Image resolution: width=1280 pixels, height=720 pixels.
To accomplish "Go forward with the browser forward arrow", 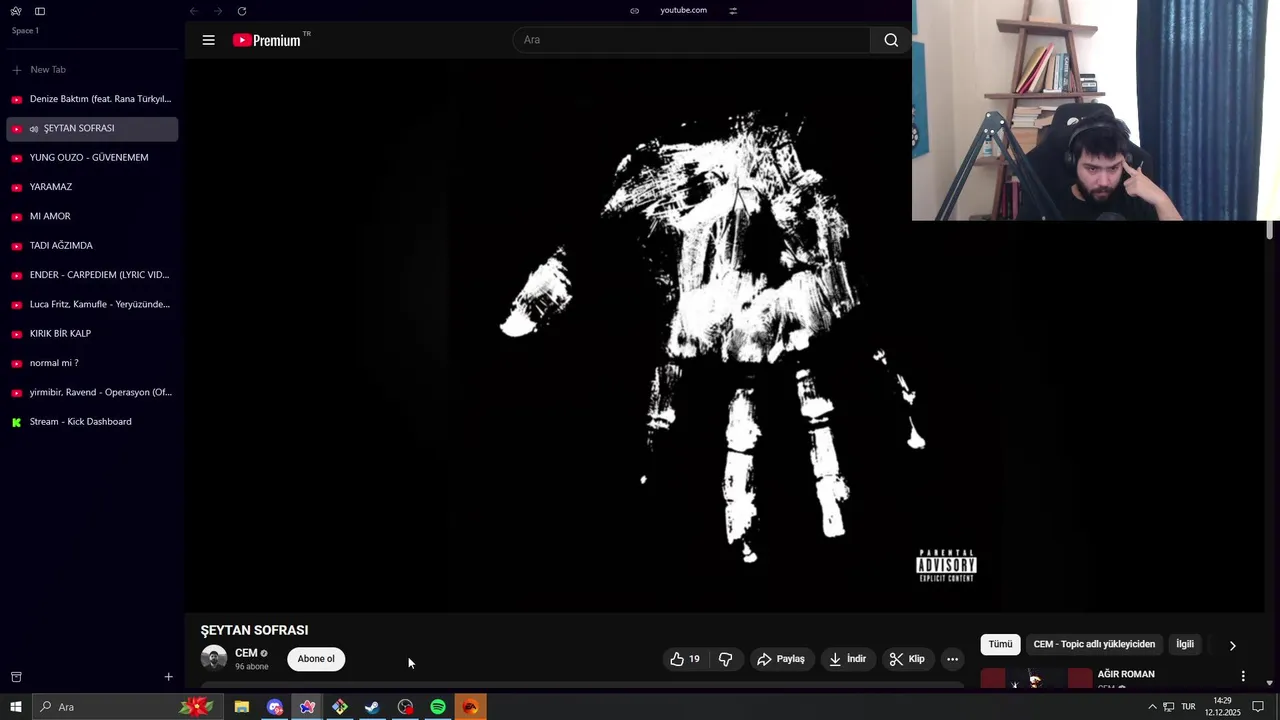I will pyautogui.click(x=218, y=11).
